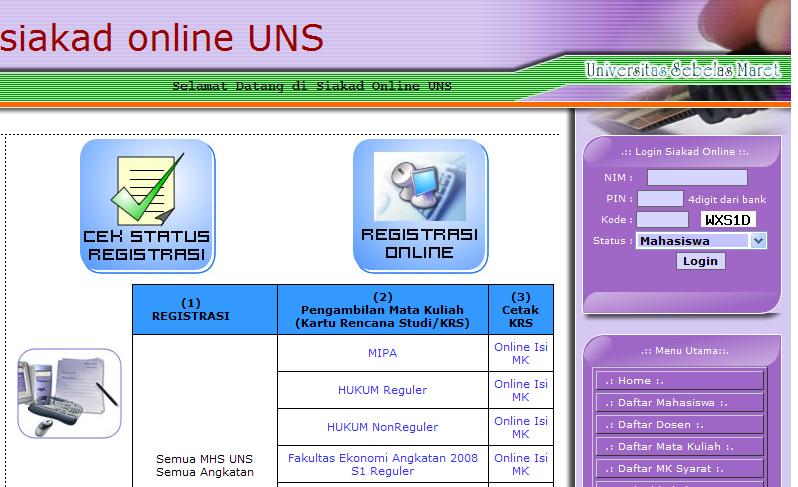This screenshot has height=487, width=798.
Task: Open Fakultas Ekonomi Angkatan 2008 S1 Reguler link
Action: [x=383, y=465]
